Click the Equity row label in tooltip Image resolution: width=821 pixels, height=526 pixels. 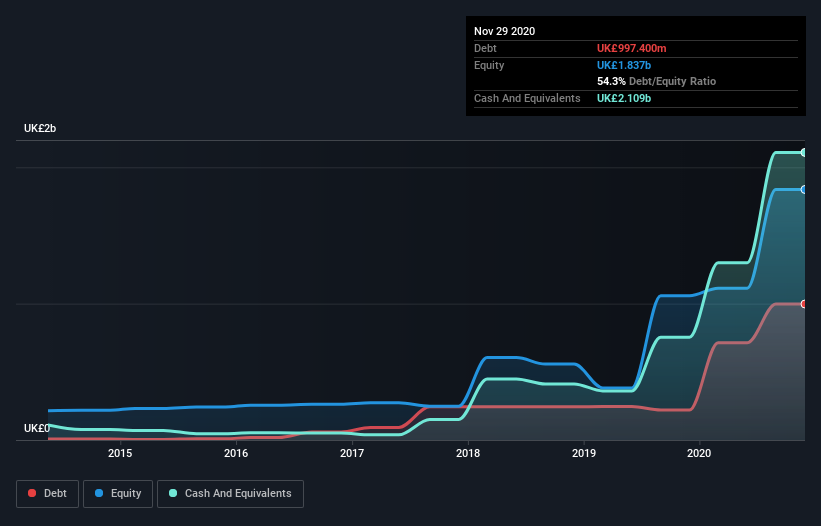coord(489,65)
